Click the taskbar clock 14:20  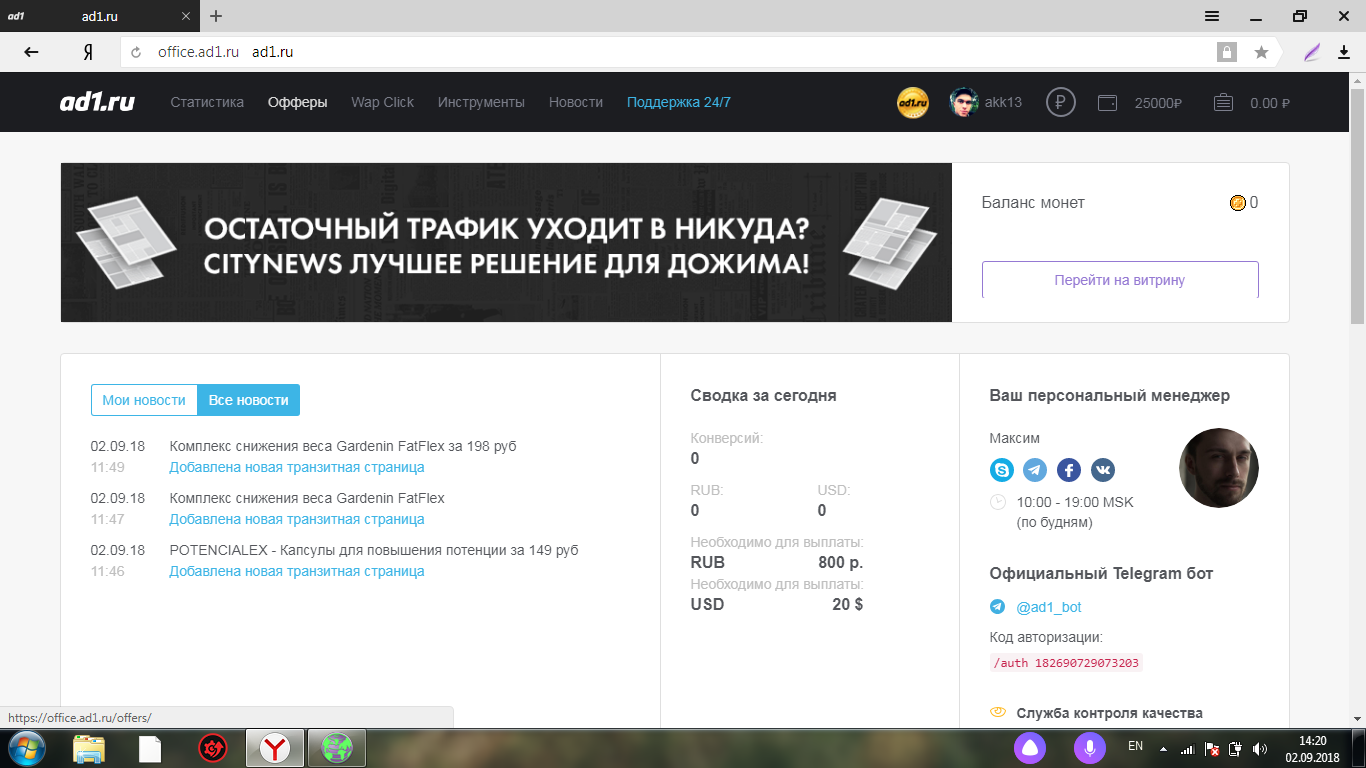tap(1312, 741)
